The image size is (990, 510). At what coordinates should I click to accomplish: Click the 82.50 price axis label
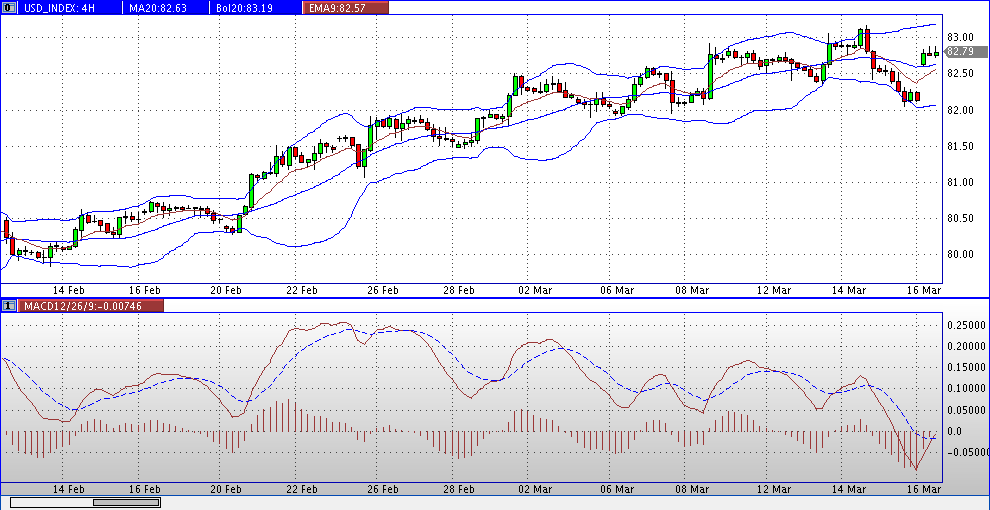pyautogui.click(x=959, y=74)
